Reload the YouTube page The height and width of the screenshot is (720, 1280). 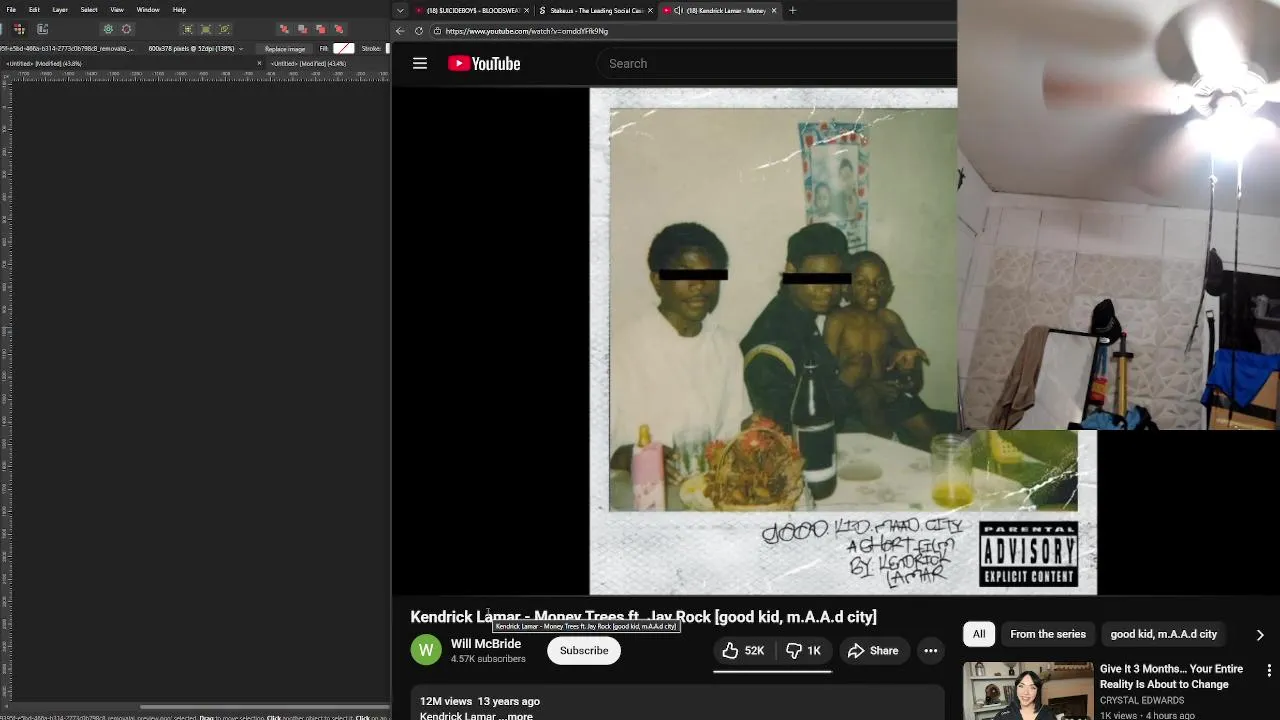click(x=419, y=31)
